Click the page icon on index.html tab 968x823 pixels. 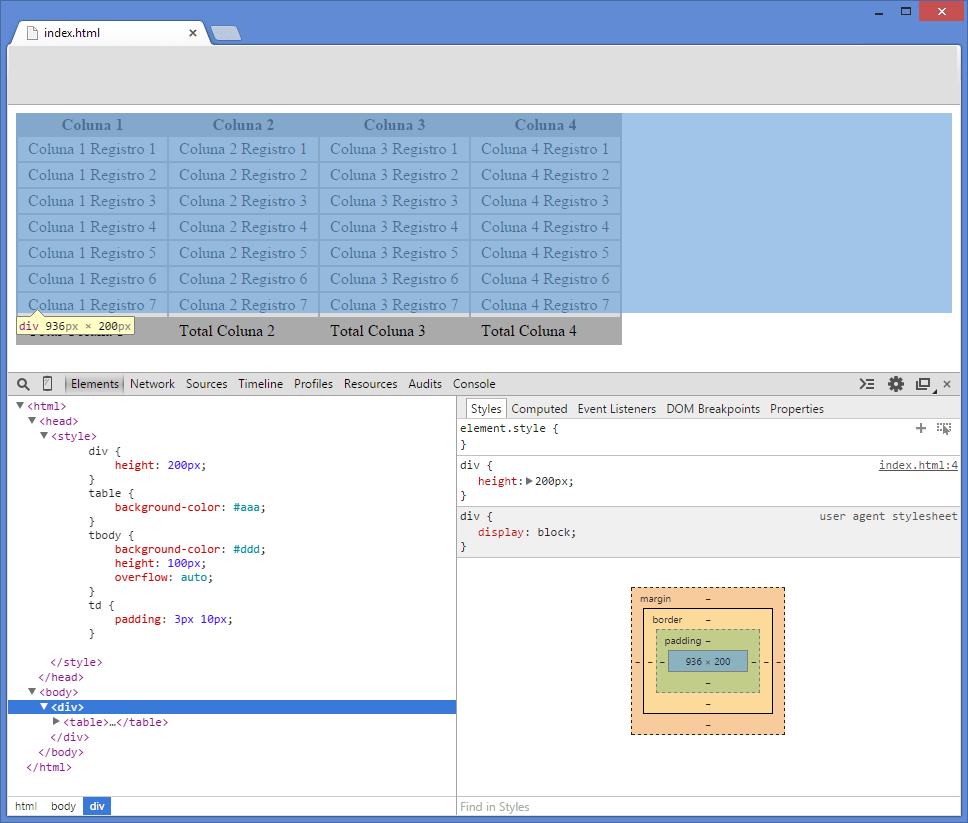coord(32,33)
